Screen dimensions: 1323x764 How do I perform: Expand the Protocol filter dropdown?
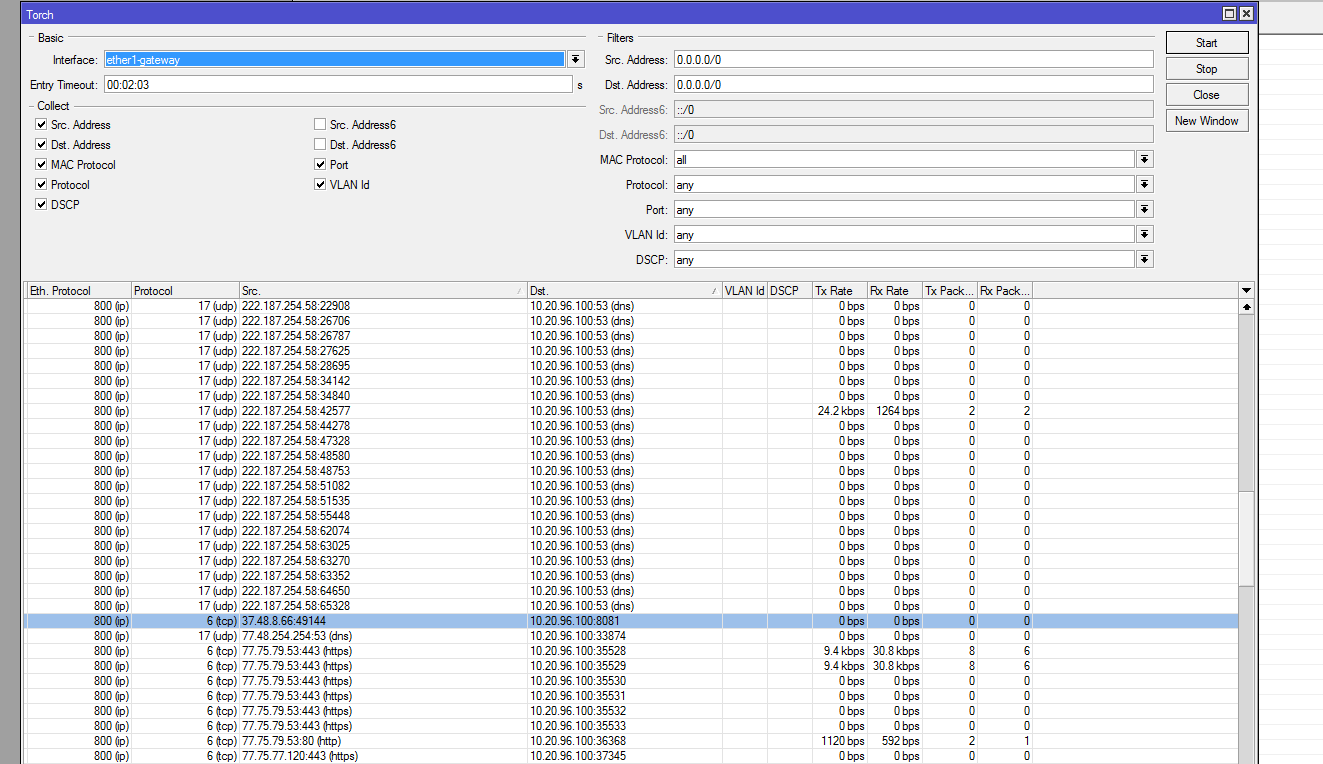(1145, 185)
